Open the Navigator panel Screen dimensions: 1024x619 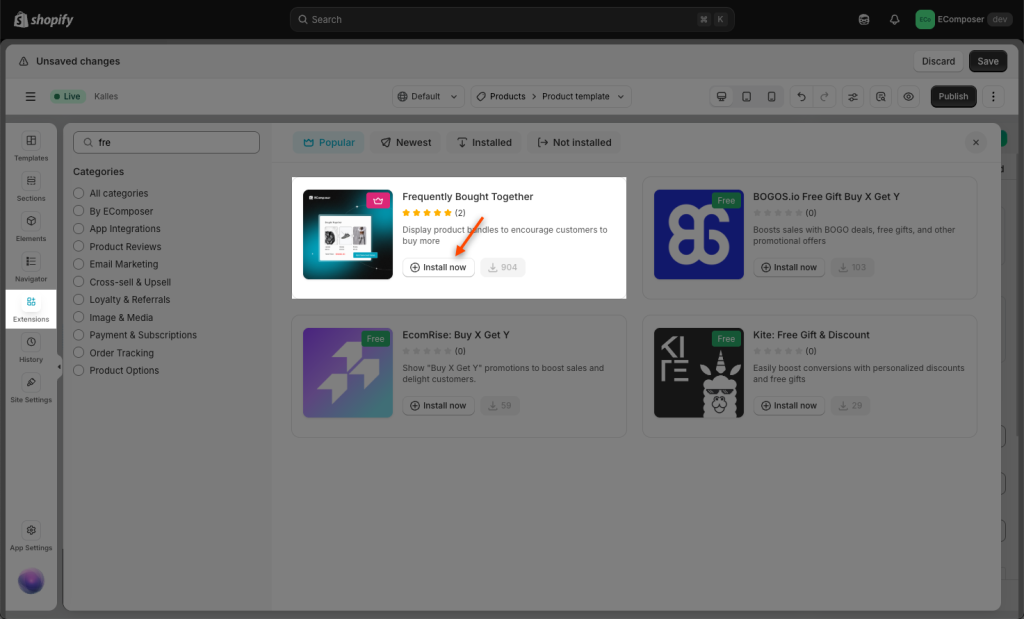(x=31, y=267)
